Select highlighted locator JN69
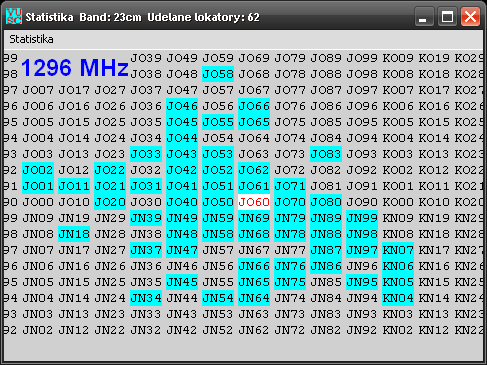The width and height of the screenshot is (487, 365). [x=254, y=218]
